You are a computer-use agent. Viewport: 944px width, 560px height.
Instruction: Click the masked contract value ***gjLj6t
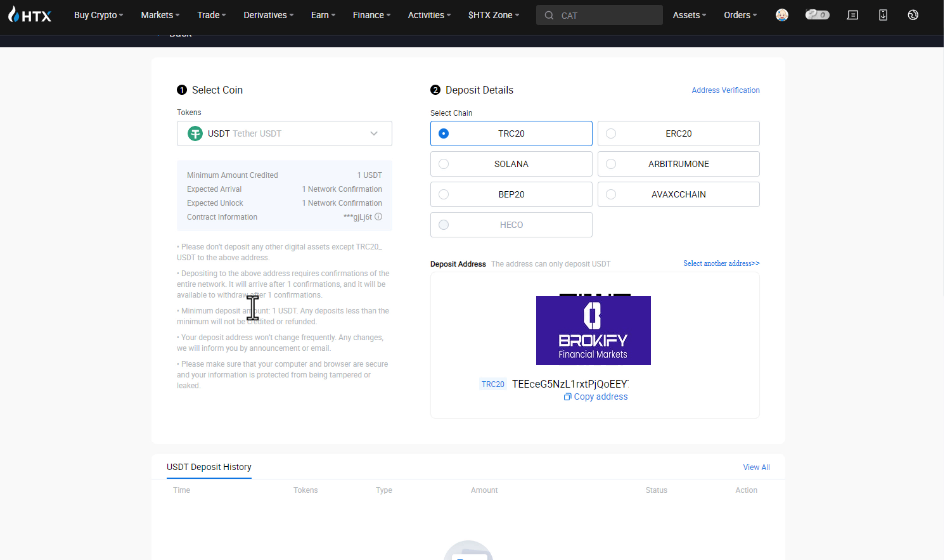pos(358,217)
